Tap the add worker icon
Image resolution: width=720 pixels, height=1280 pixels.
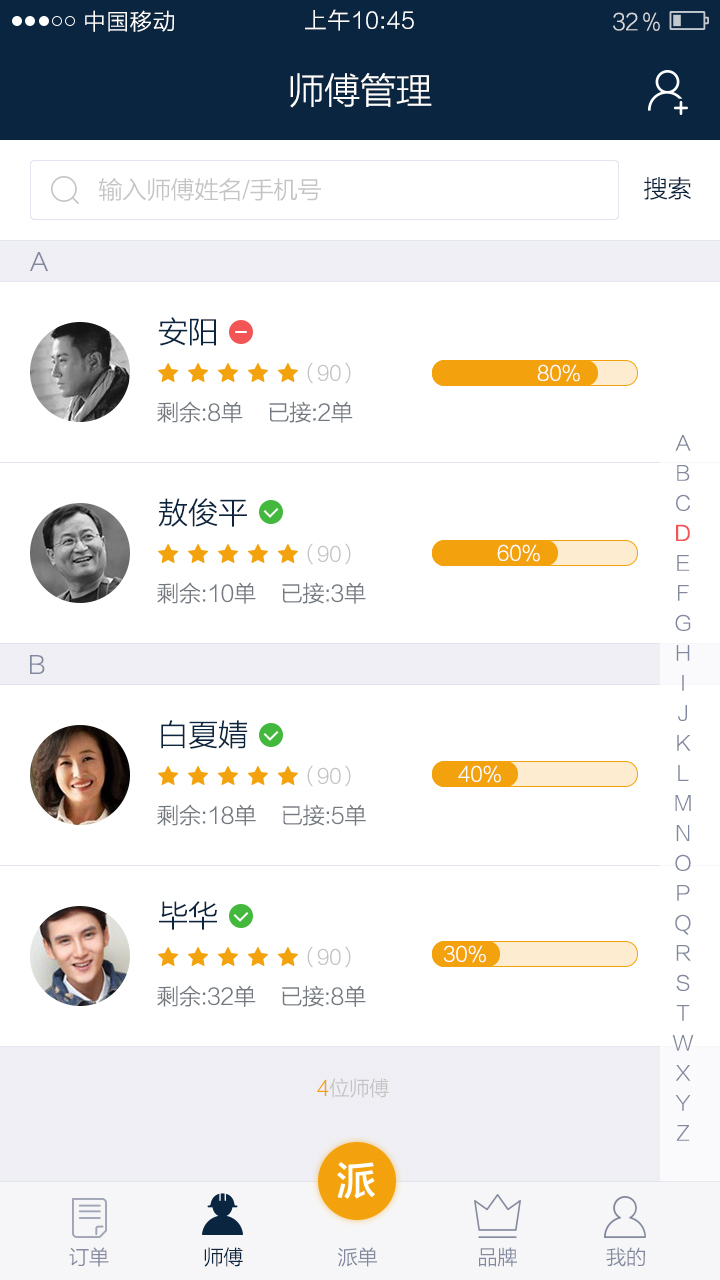667,92
